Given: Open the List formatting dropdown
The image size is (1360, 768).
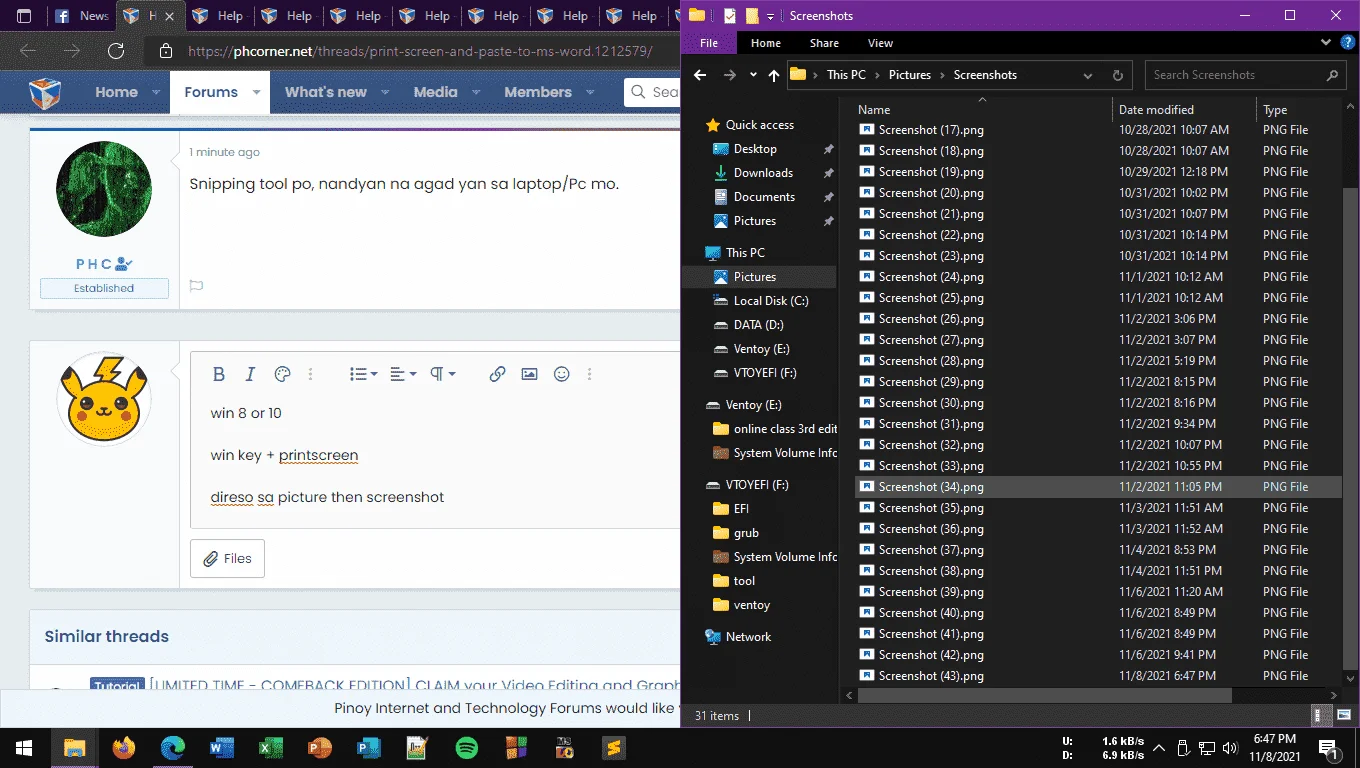Looking at the screenshot, I should (363, 374).
